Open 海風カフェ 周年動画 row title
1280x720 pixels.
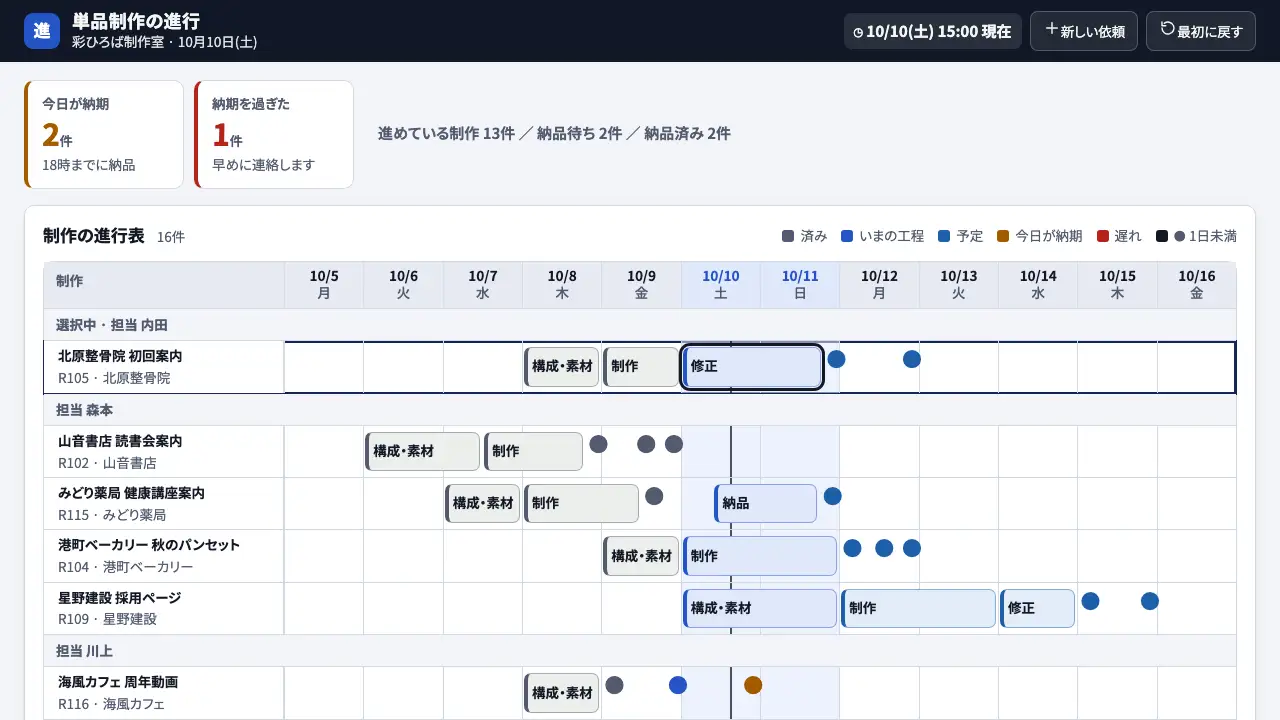118,682
